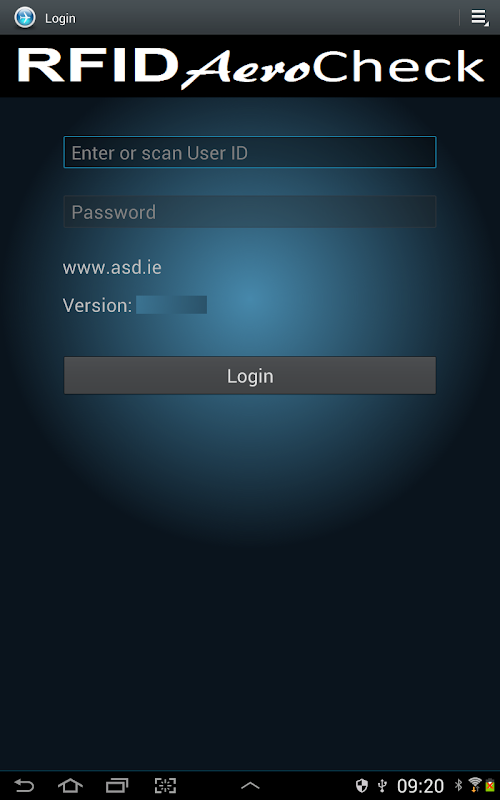Tap the battery indicator icon
This screenshot has height=800, width=500.
(x=490, y=785)
